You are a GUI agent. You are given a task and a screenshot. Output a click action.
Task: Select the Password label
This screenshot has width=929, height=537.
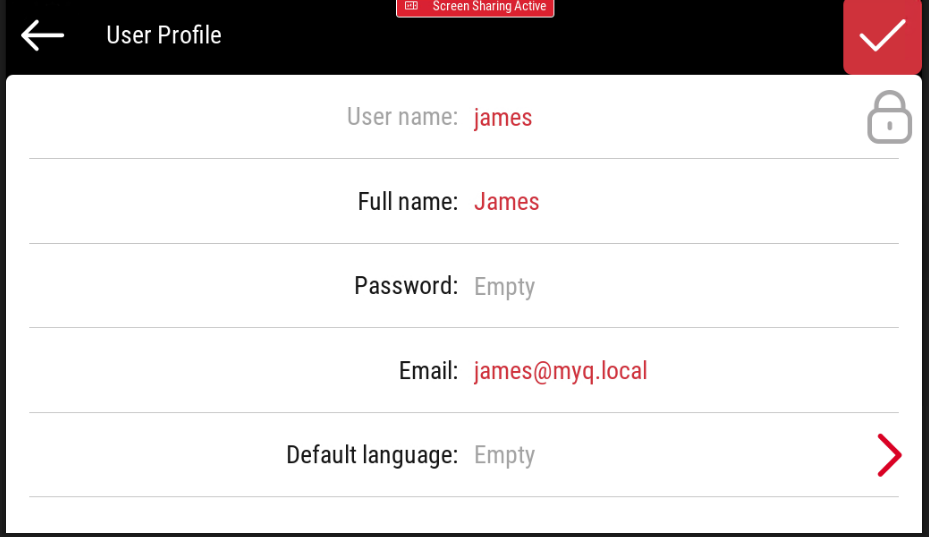pos(405,286)
